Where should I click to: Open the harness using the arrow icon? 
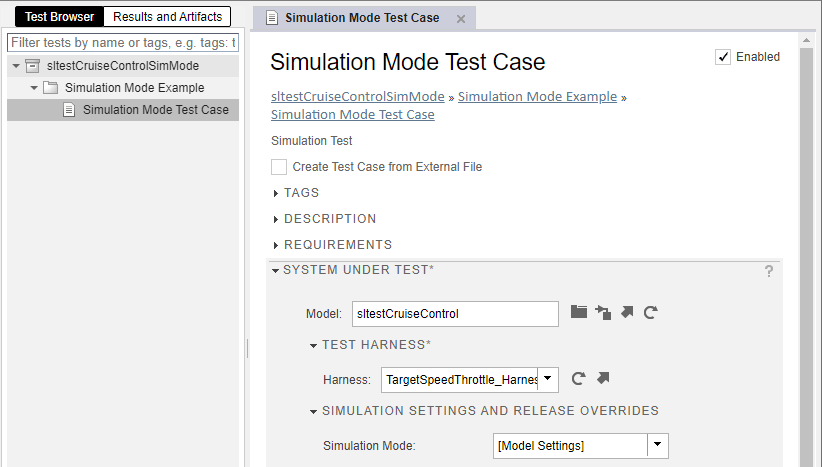click(603, 378)
